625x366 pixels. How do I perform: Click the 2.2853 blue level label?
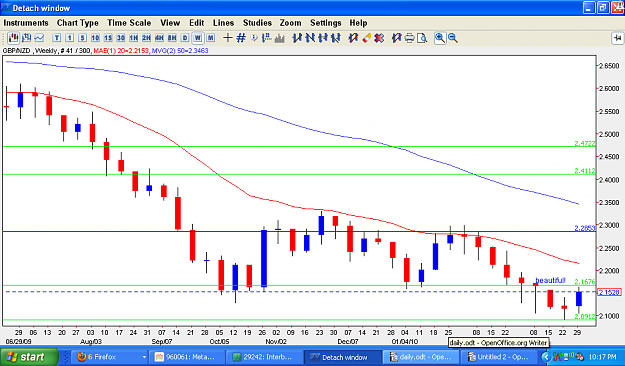click(584, 228)
